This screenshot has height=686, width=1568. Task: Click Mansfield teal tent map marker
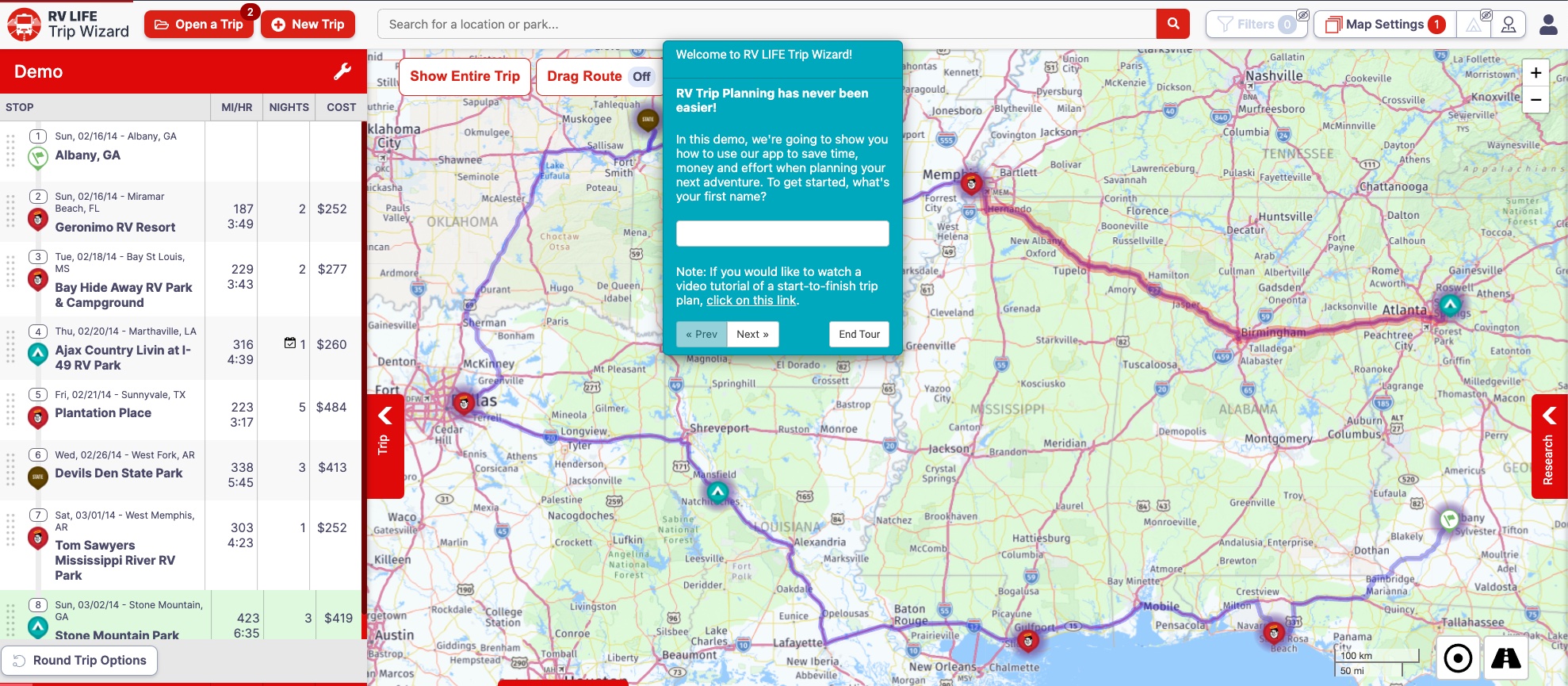pyautogui.click(x=717, y=493)
